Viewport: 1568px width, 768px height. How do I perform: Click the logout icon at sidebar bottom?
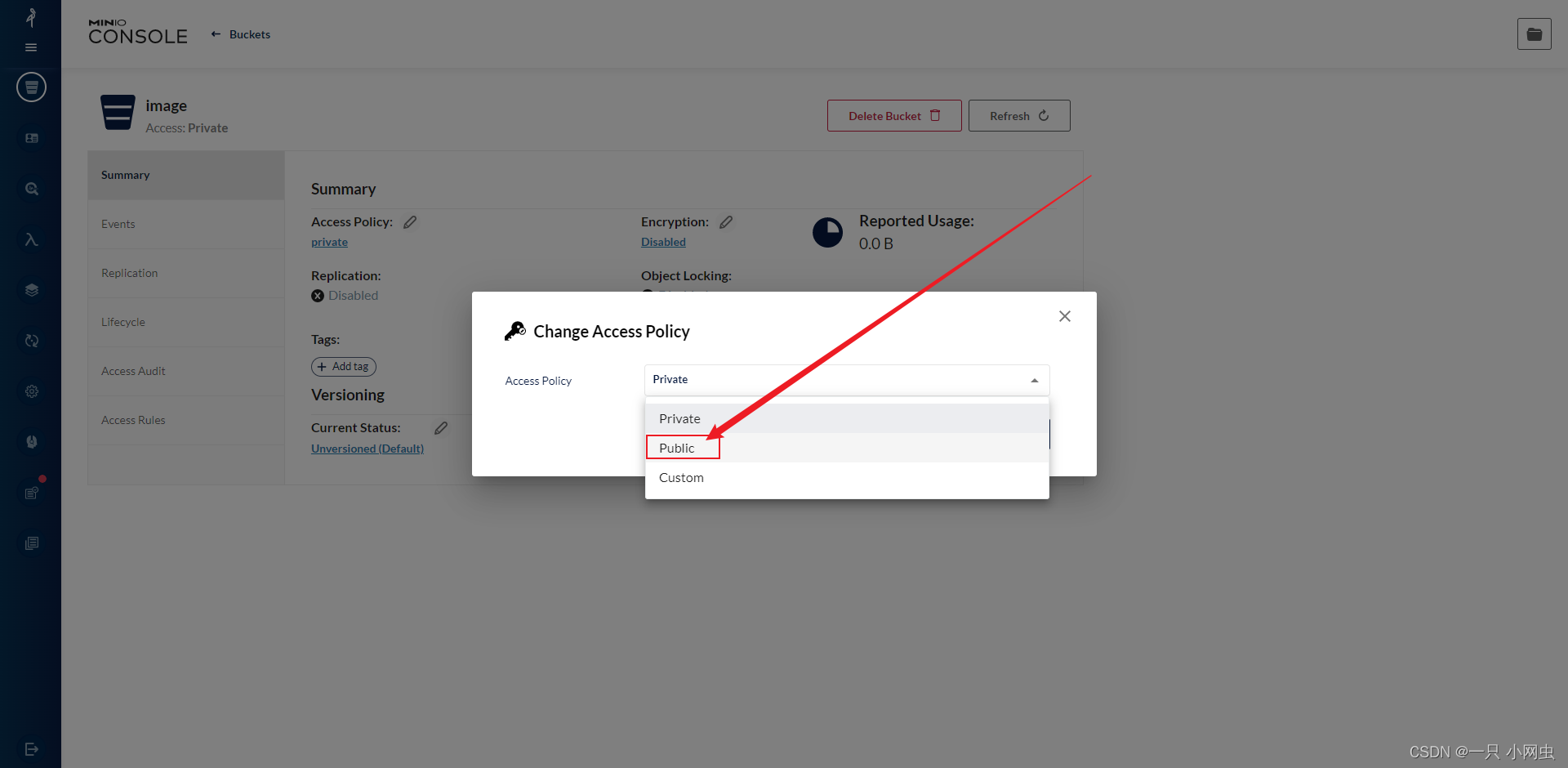tap(31, 749)
